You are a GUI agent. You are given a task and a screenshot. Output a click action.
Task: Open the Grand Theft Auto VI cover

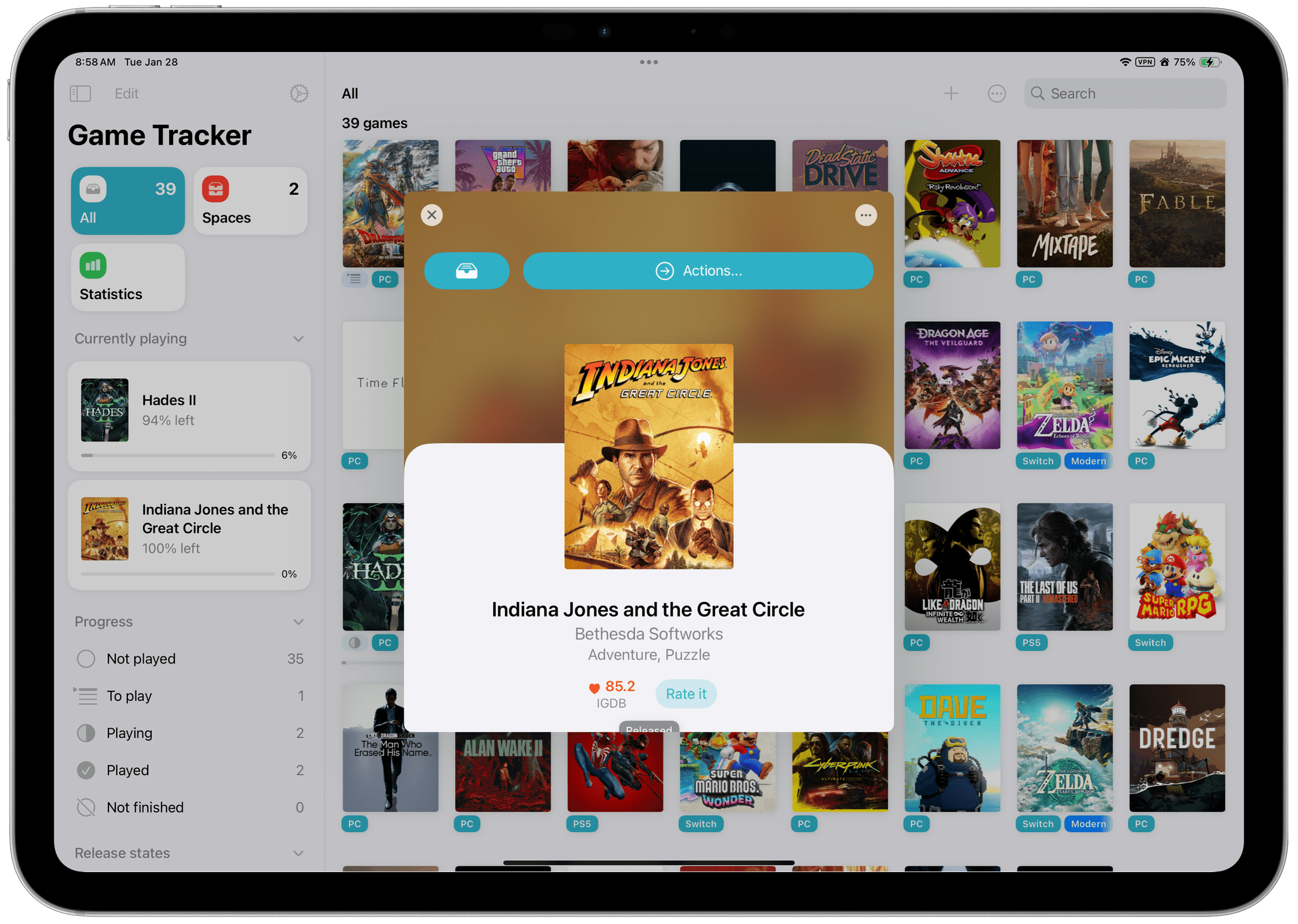click(x=503, y=165)
